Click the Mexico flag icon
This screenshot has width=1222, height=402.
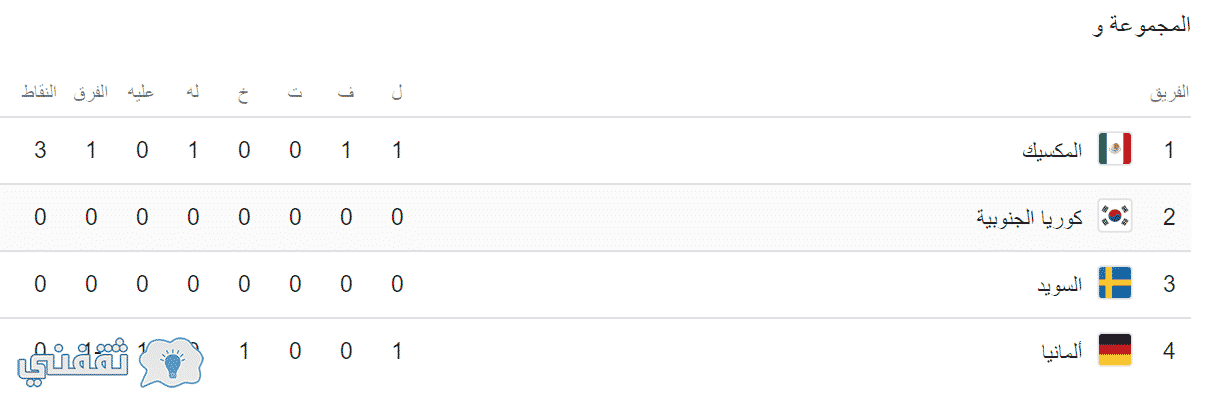click(x=1115, y=150)
